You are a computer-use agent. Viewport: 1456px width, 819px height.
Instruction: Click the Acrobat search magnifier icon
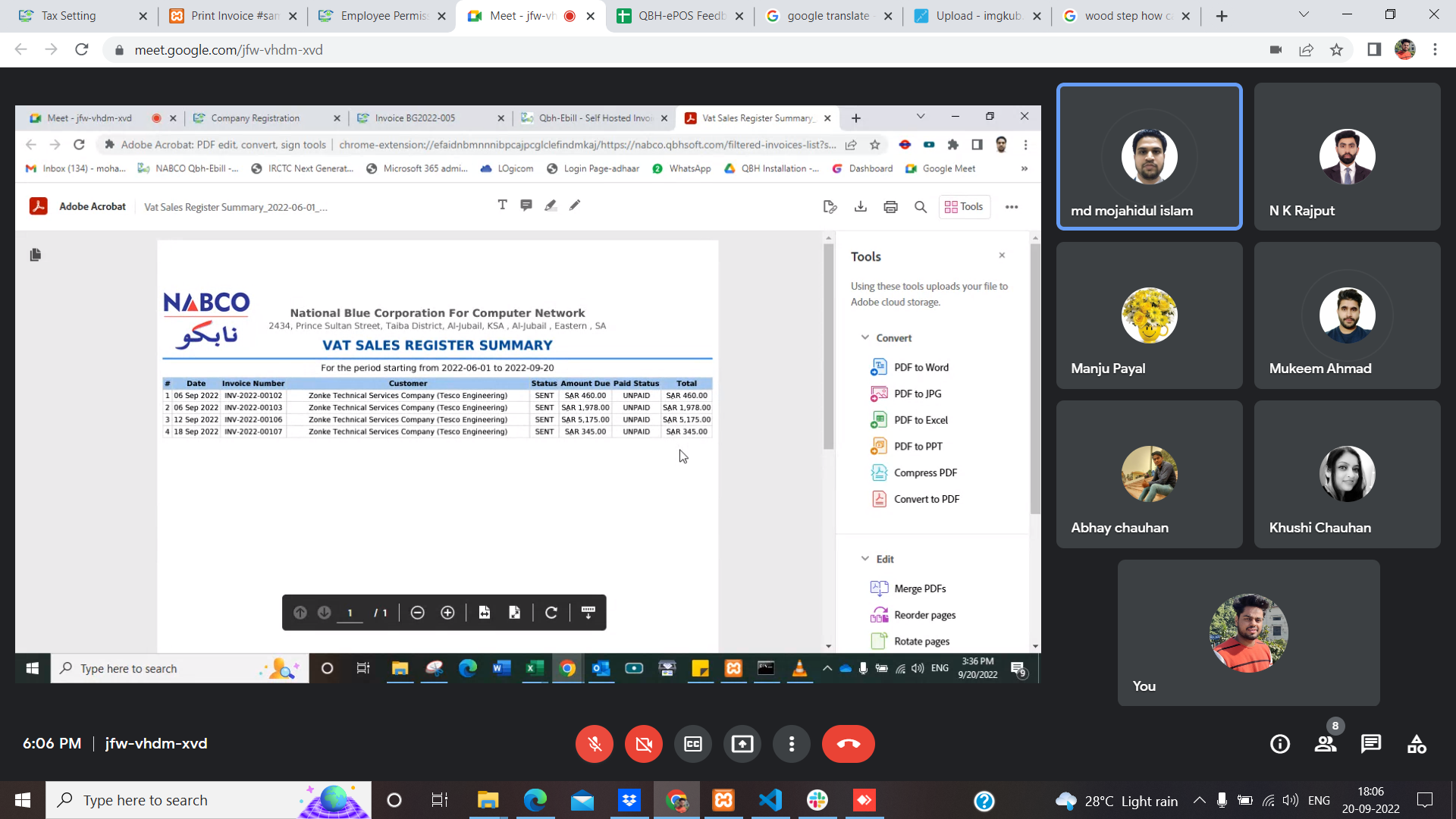point(921,207)
